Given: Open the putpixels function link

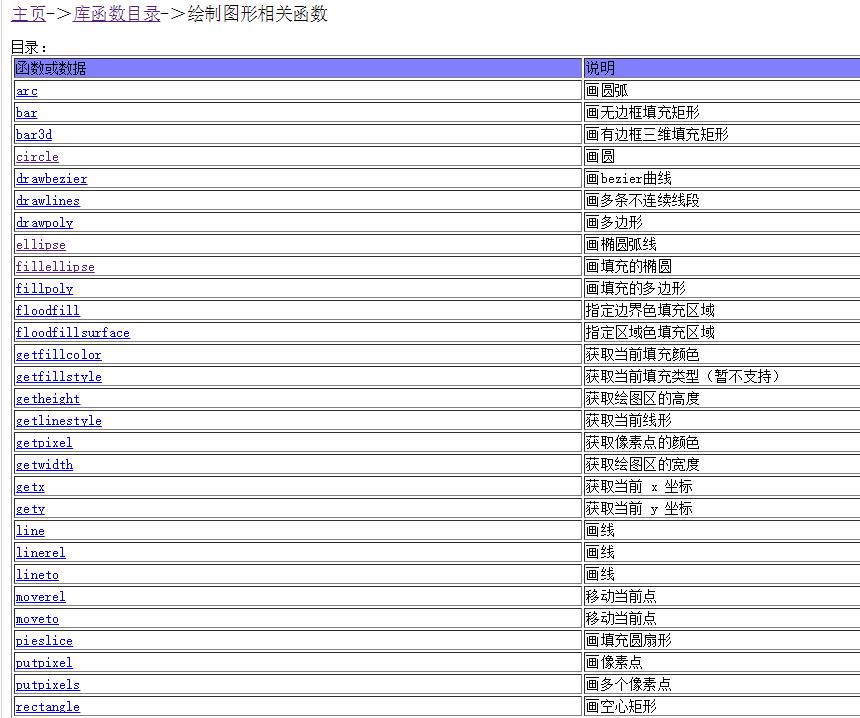Looking at the screenshot, I should click(48, 685).
